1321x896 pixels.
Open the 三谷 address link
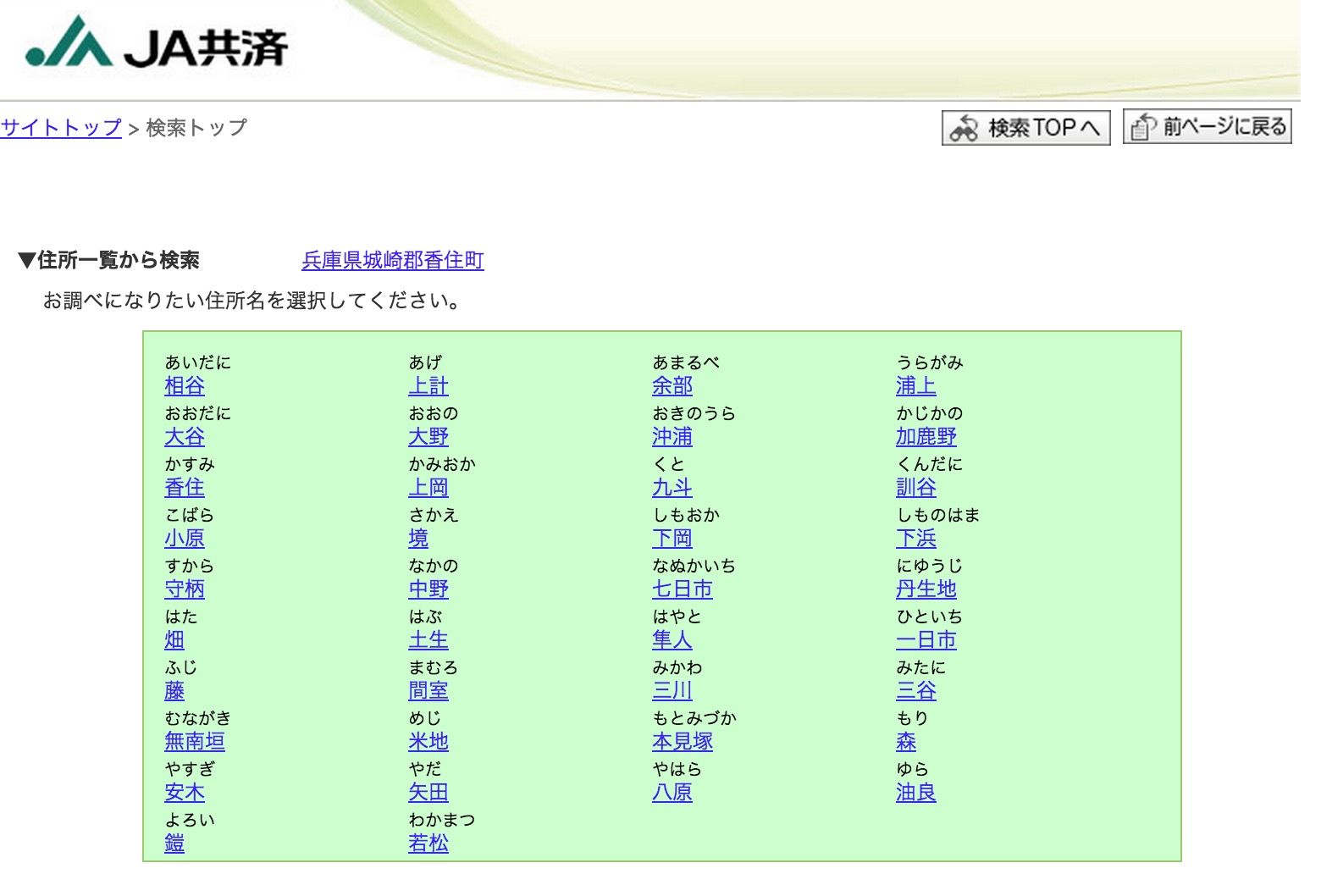point(916,691)
